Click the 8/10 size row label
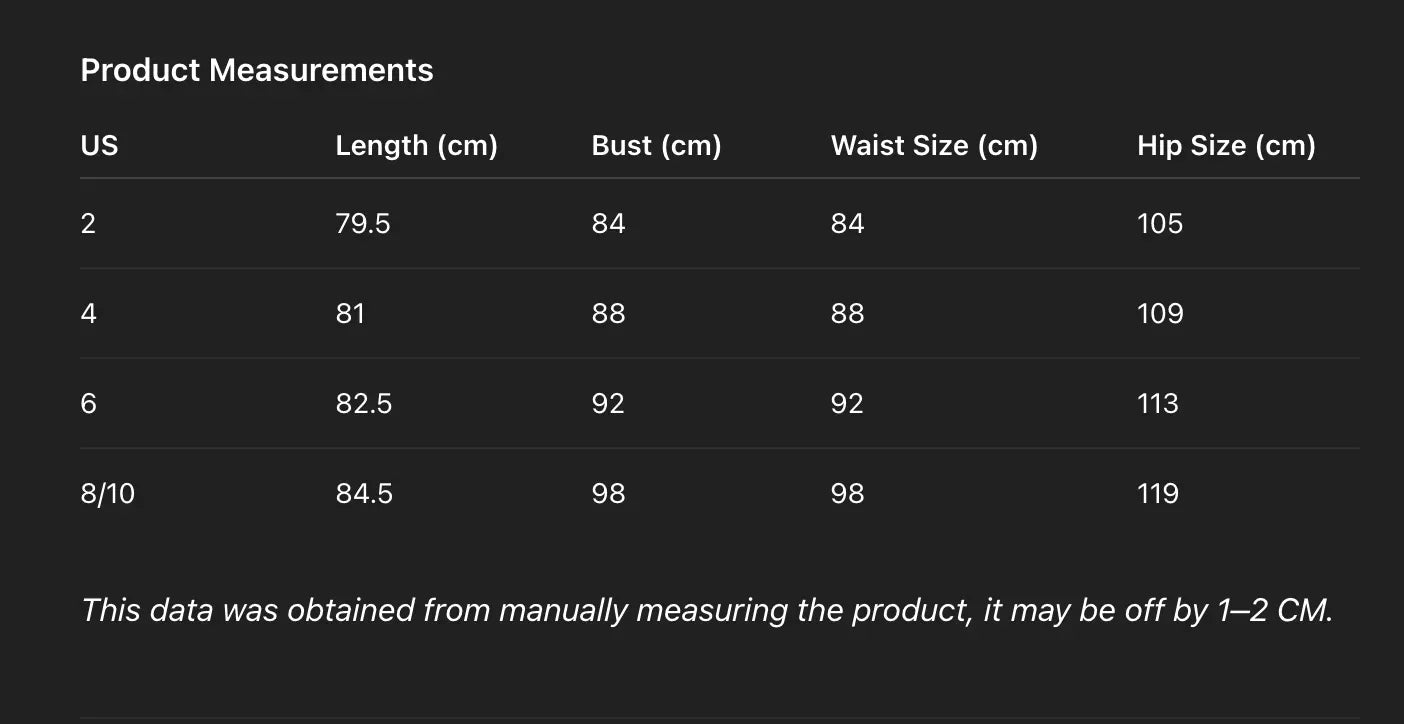 (x=107, y=493)
